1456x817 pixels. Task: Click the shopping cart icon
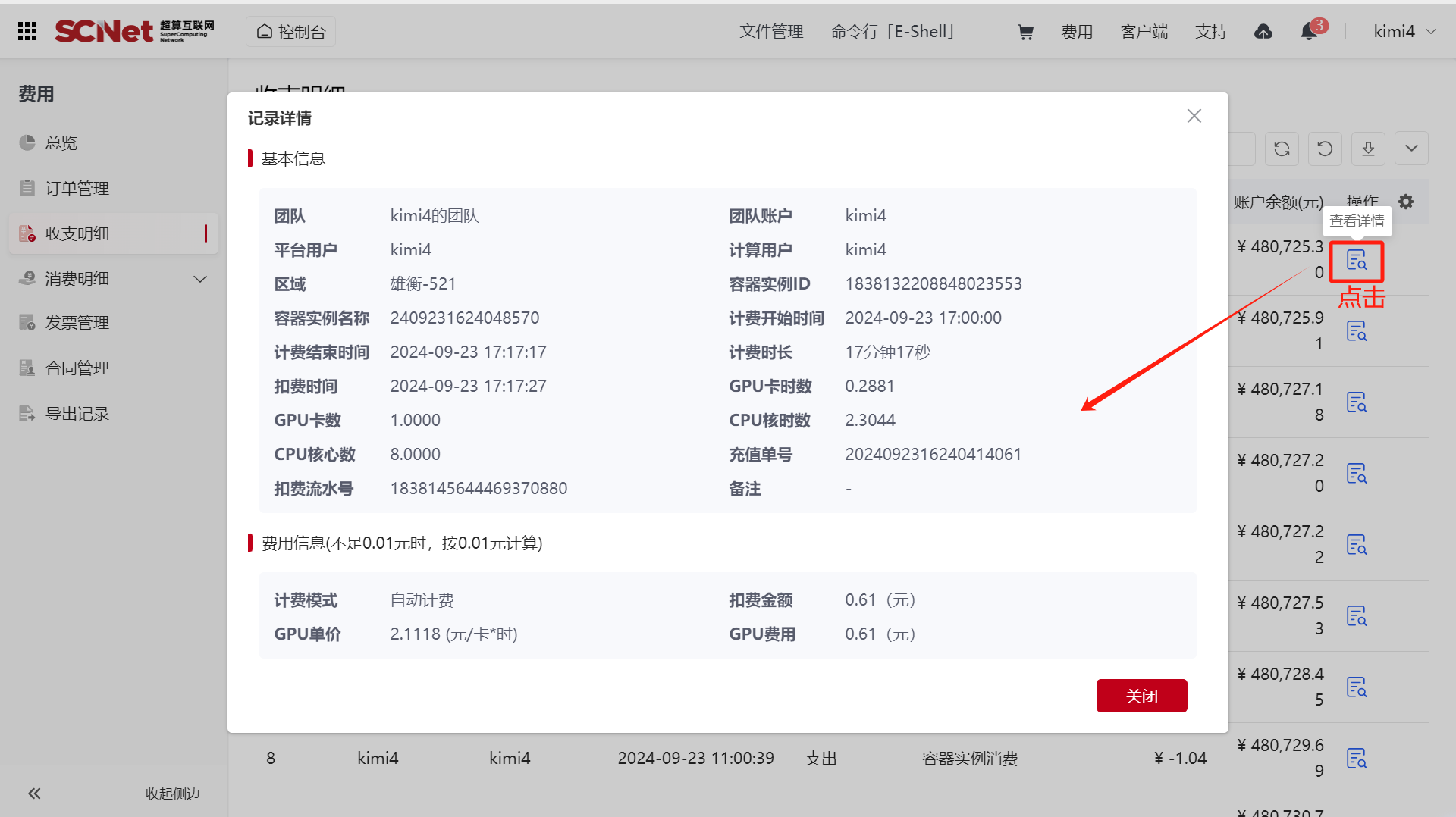click(1025, 32)
